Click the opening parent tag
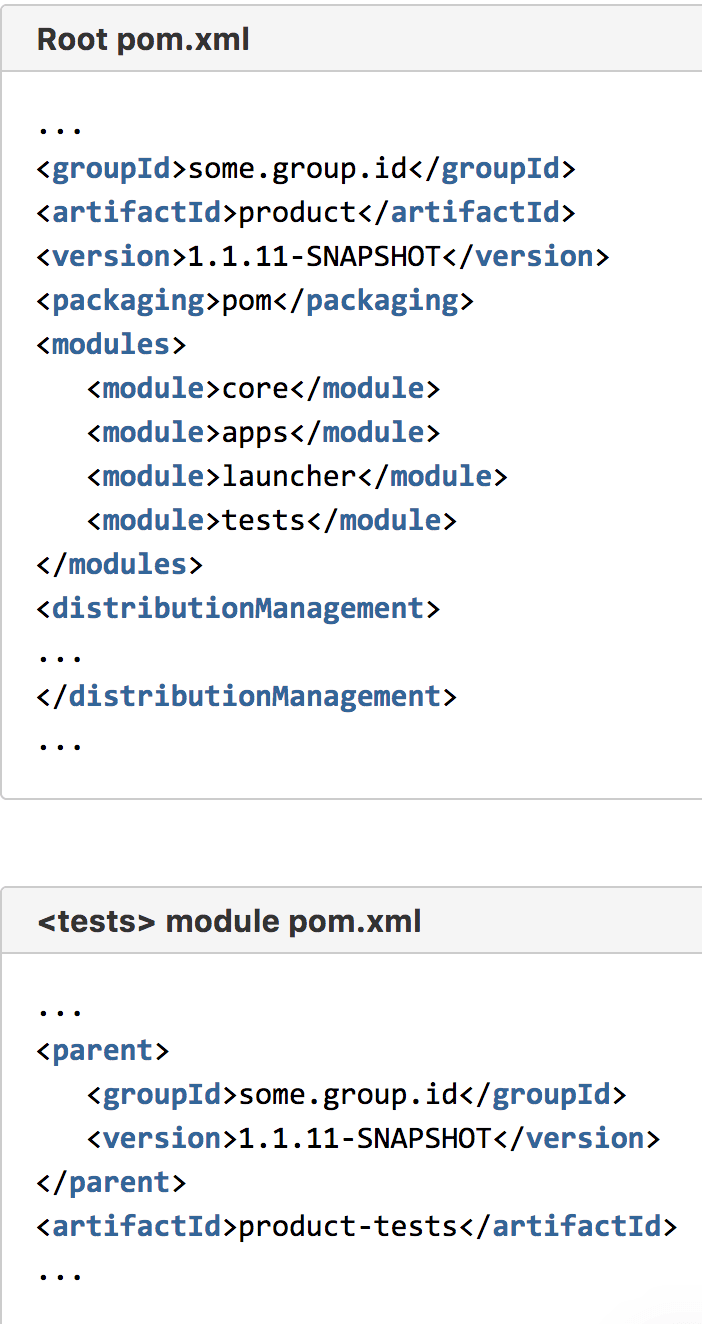This screenshot has width=702, height=1324. click(103, 1051)
